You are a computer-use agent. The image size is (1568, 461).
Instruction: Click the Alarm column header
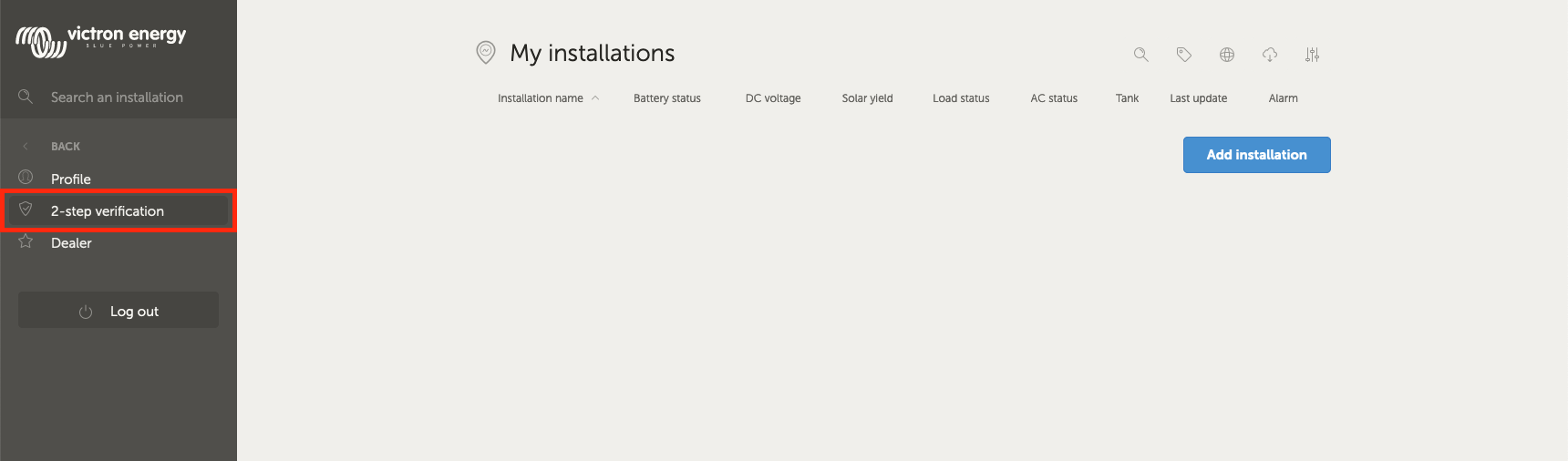1283,98
